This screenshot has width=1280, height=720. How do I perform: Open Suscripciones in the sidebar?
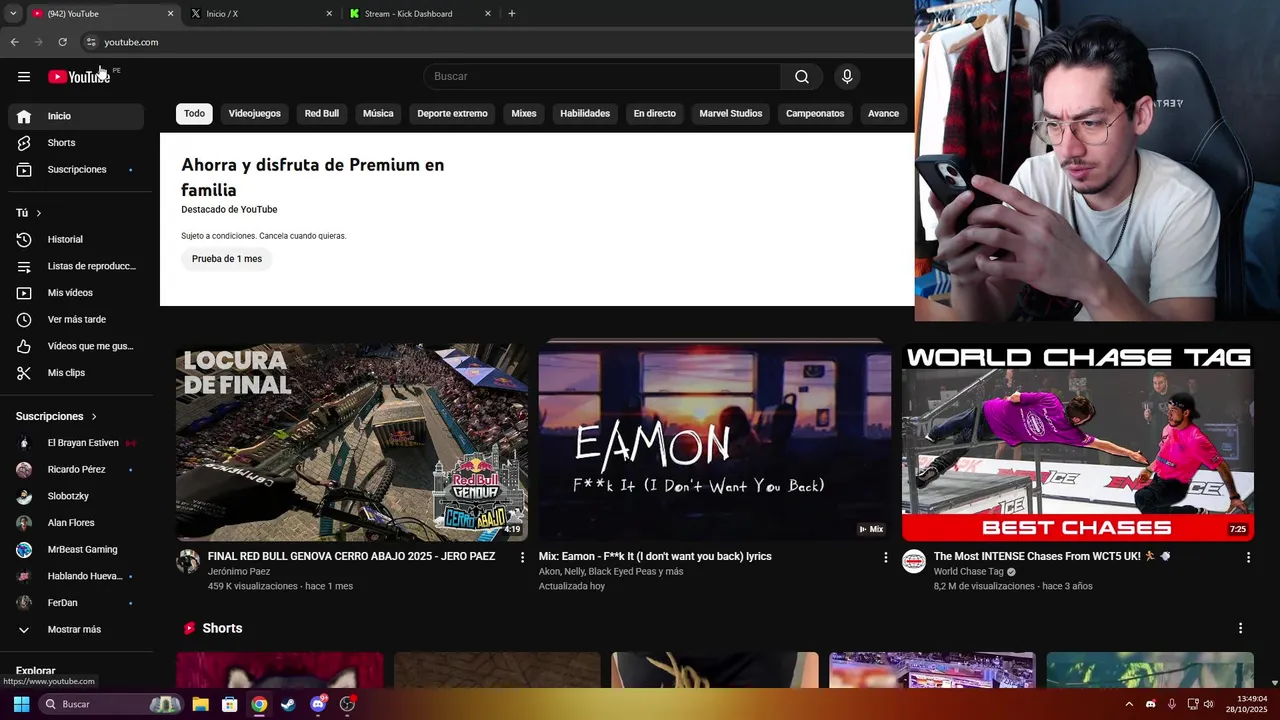[76, 169]
